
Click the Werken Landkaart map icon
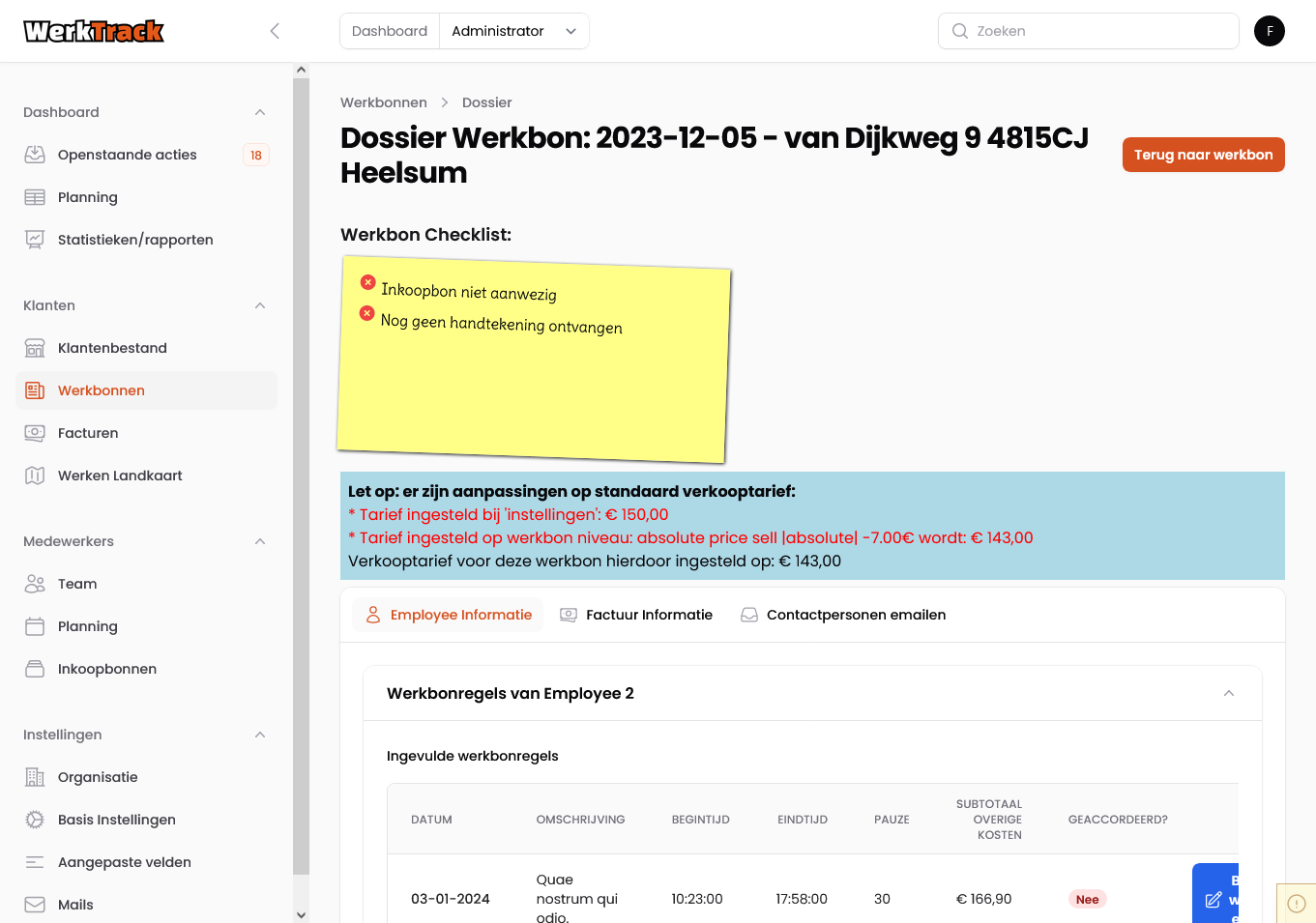tap(35, 476)
